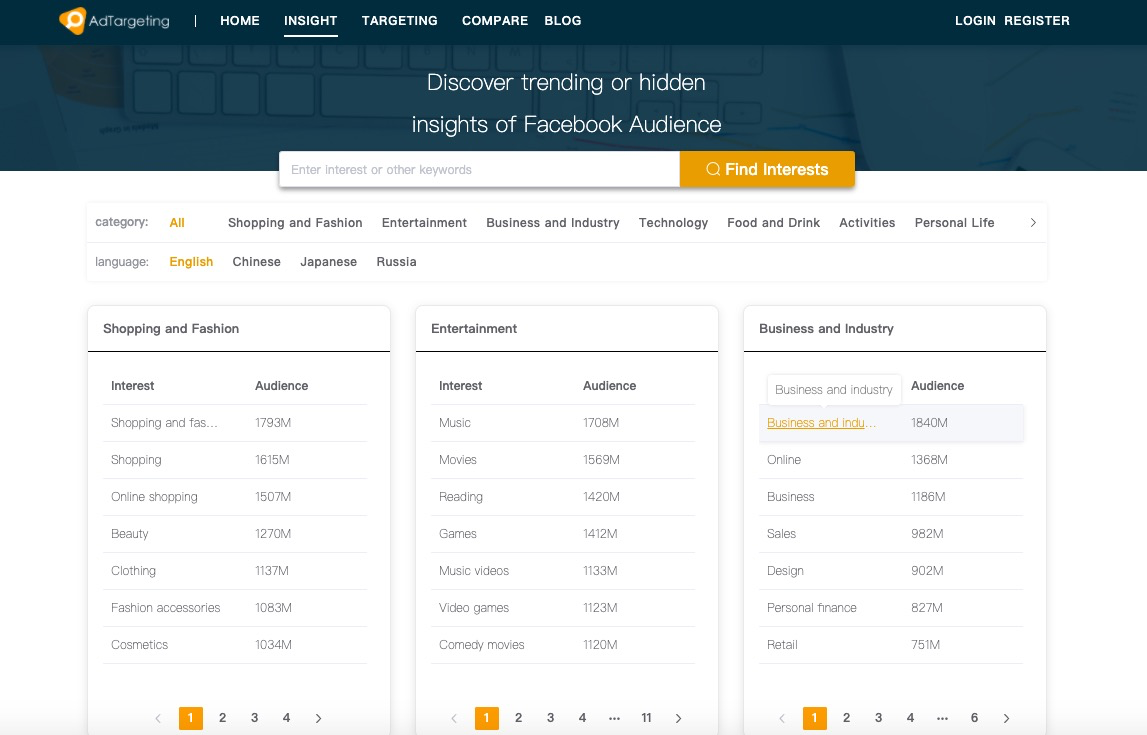
Task: Previous page arrow in Shopping and Fashion
Action: click(158, 718)
